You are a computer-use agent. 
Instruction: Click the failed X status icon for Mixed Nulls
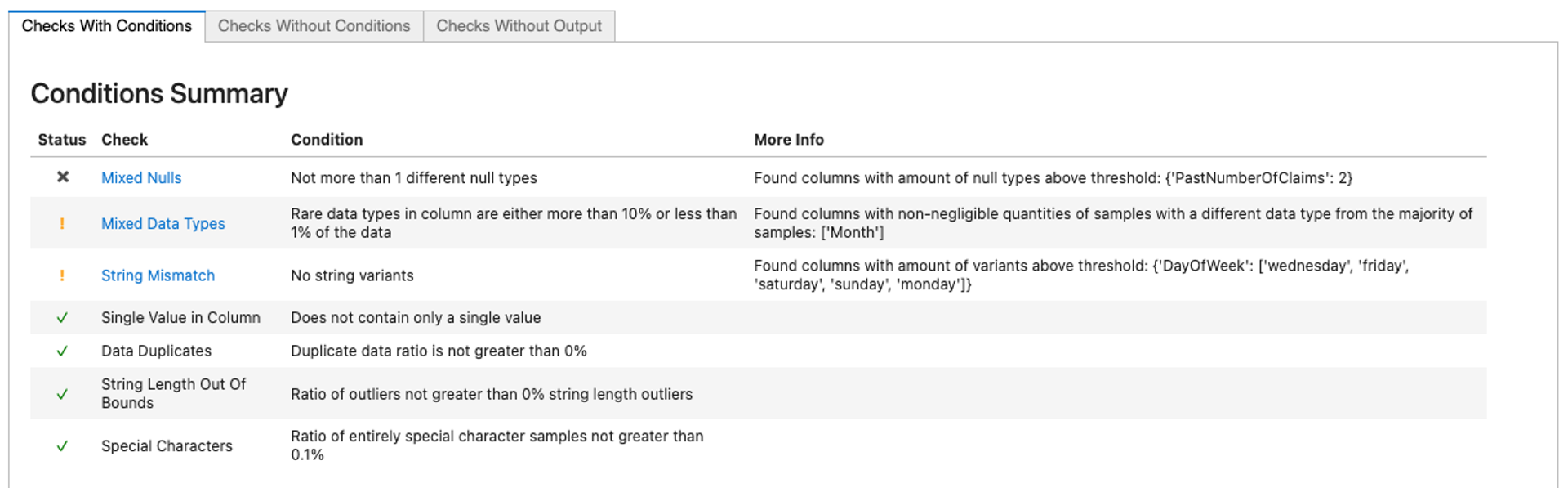tap(63, 177)
